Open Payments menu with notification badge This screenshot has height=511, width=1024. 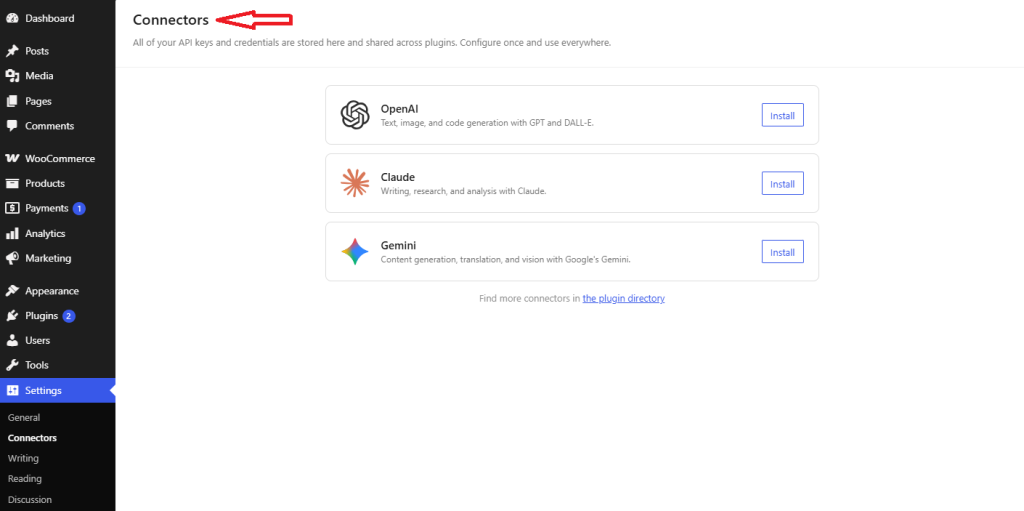pyautogui.click(x=46, y=209)
